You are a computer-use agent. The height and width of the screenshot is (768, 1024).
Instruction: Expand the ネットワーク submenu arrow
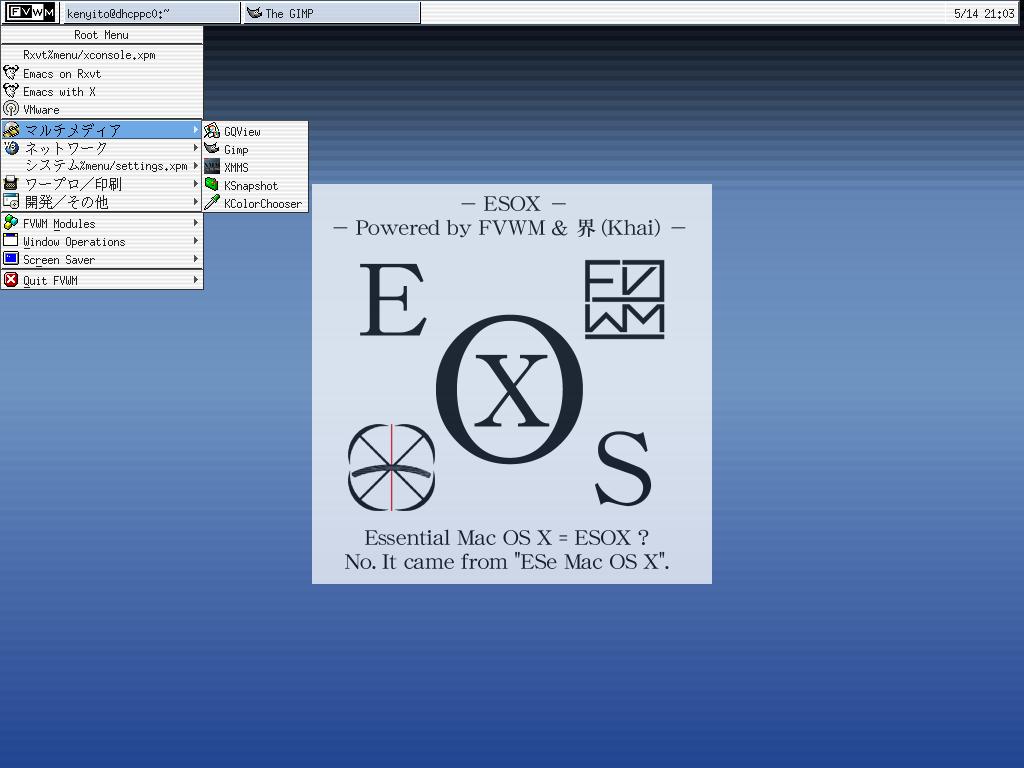point(196,148)
